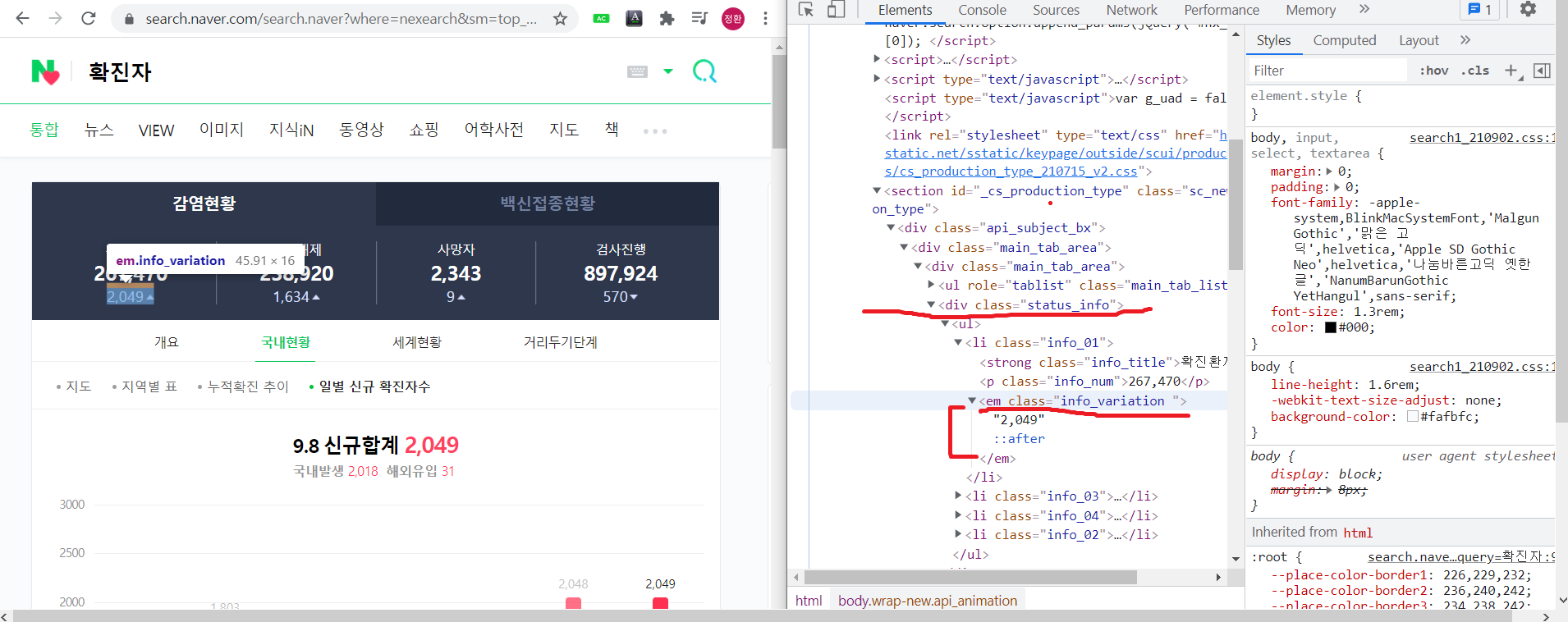
Task: Open the Extensions puzzle piece menu
Action: pyautogui.click(x=667, y=18)
